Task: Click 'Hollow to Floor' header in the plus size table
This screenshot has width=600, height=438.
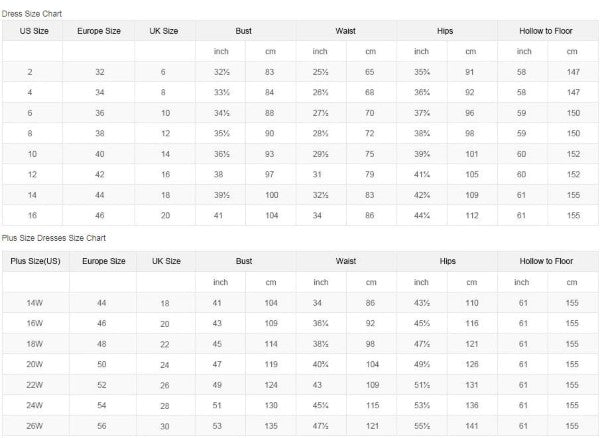Action: [546, 260]
